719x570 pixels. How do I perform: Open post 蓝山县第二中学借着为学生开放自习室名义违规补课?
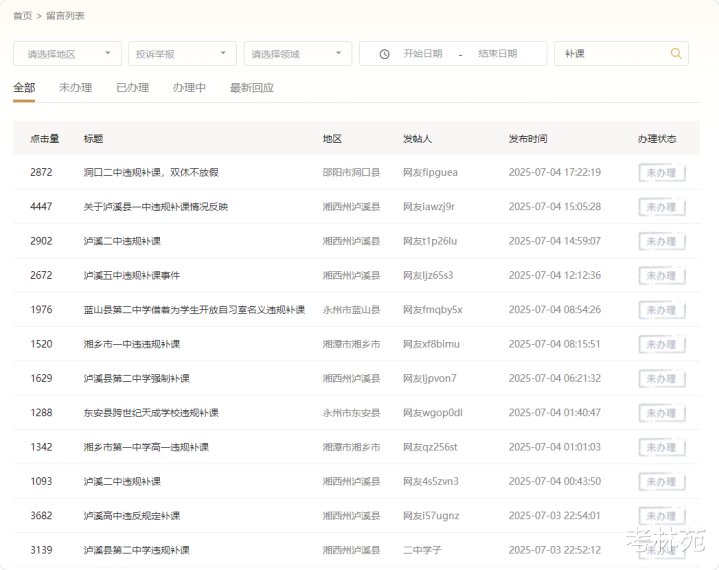pyautogui.click(x=194, y=310)
